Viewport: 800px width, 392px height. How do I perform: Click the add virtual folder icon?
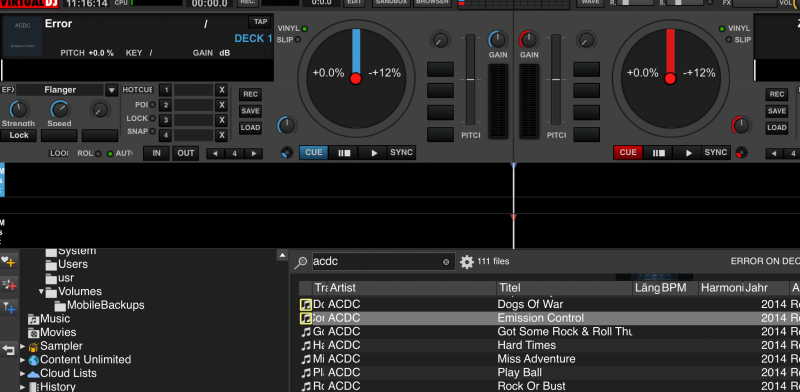pos(9,284)
